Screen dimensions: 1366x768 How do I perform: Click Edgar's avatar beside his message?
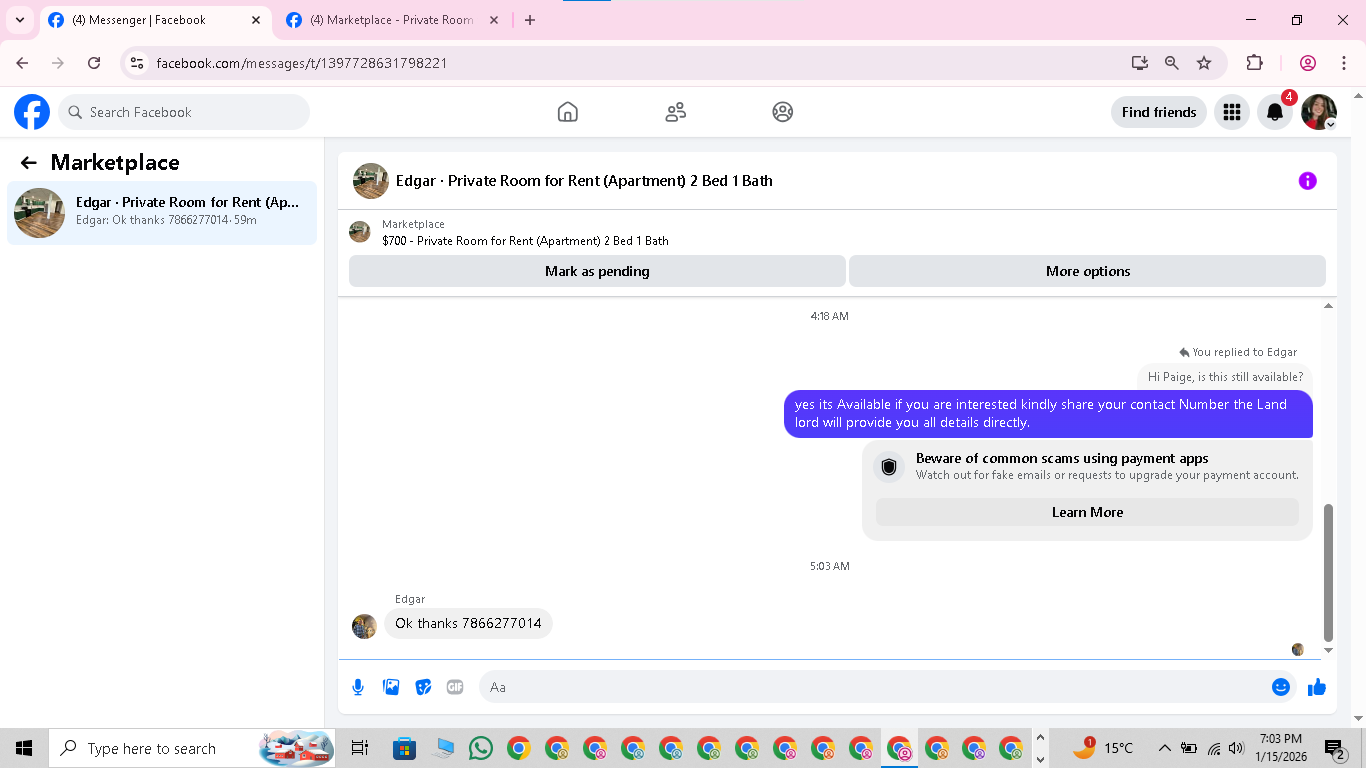pos(364,626)
